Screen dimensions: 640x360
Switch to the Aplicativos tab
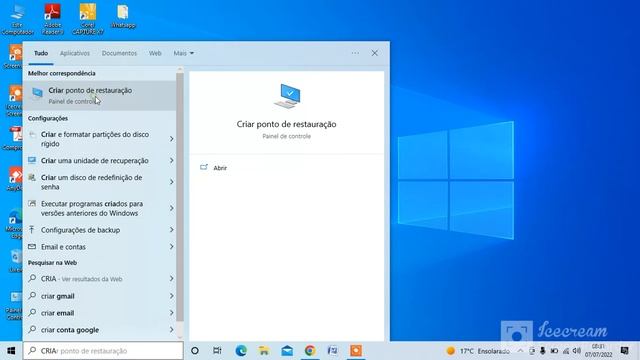tap(75, 53)
